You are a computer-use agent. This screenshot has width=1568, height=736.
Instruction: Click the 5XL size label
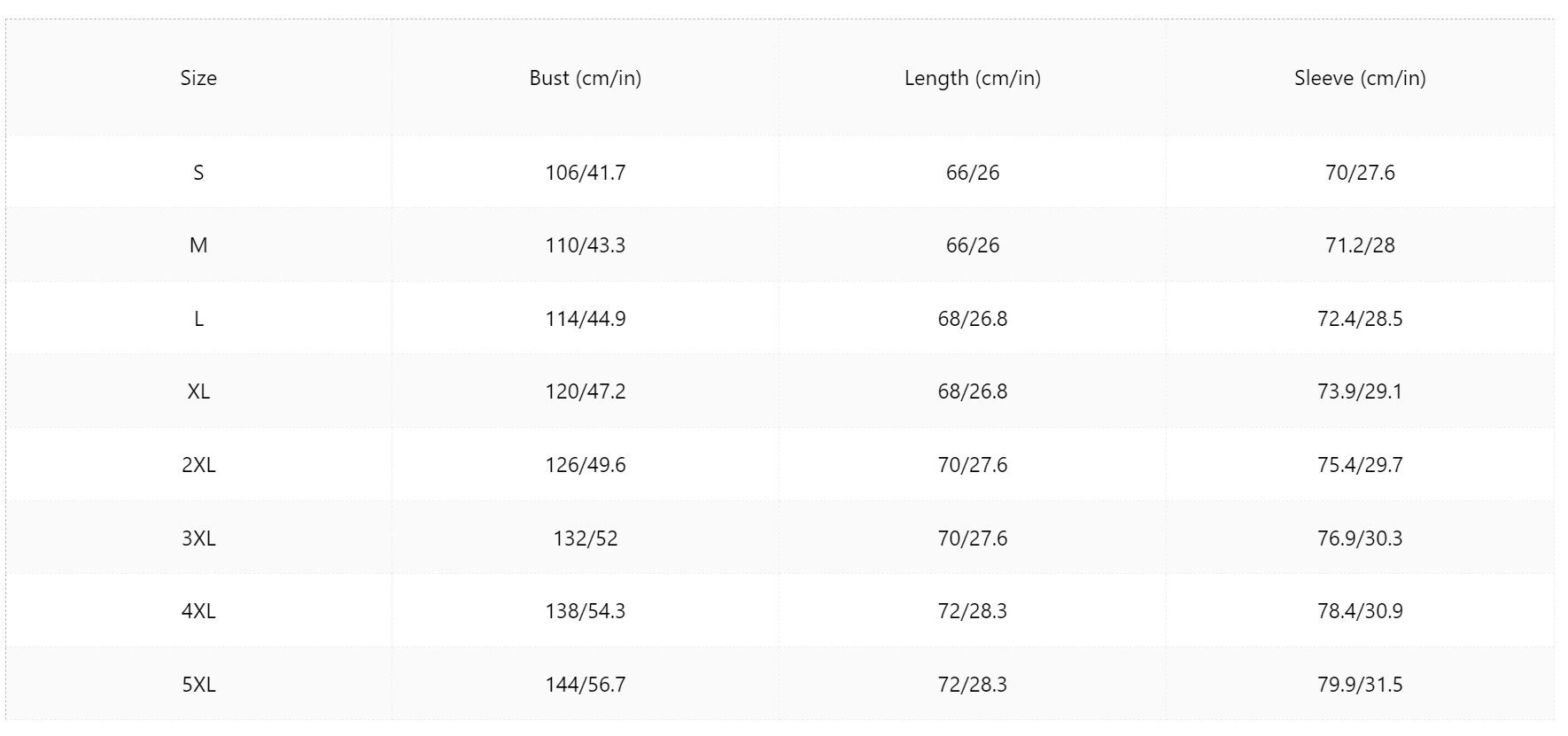(x=198, y=685)
